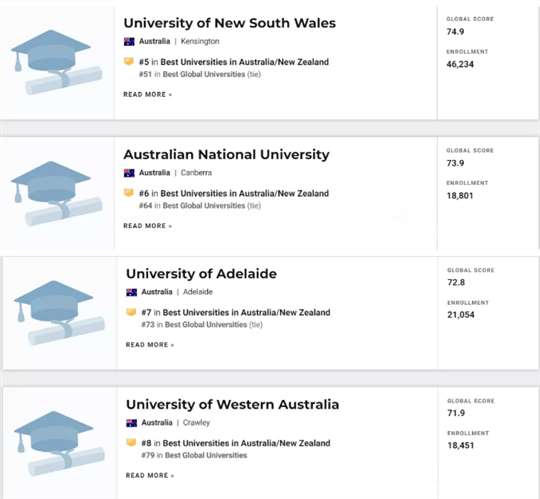Click Australian flag icon beside Crawley

[132, 423]
